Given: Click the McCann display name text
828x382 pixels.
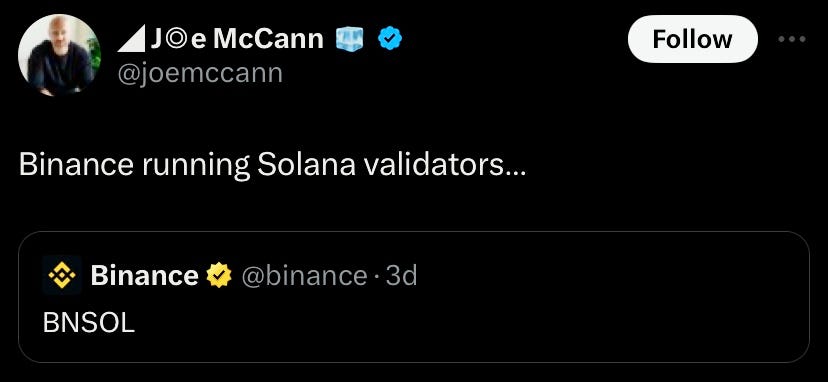Looking at the screenshot, I should (268, 39).
